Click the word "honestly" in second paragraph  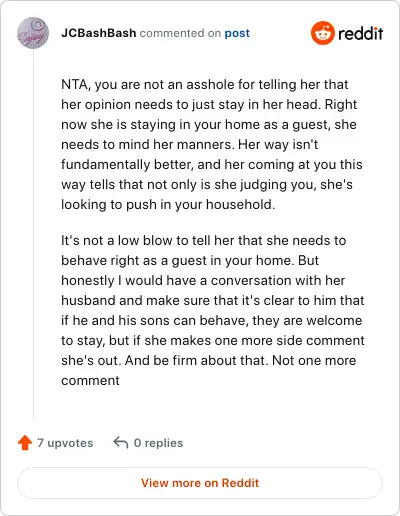[88, 281]
